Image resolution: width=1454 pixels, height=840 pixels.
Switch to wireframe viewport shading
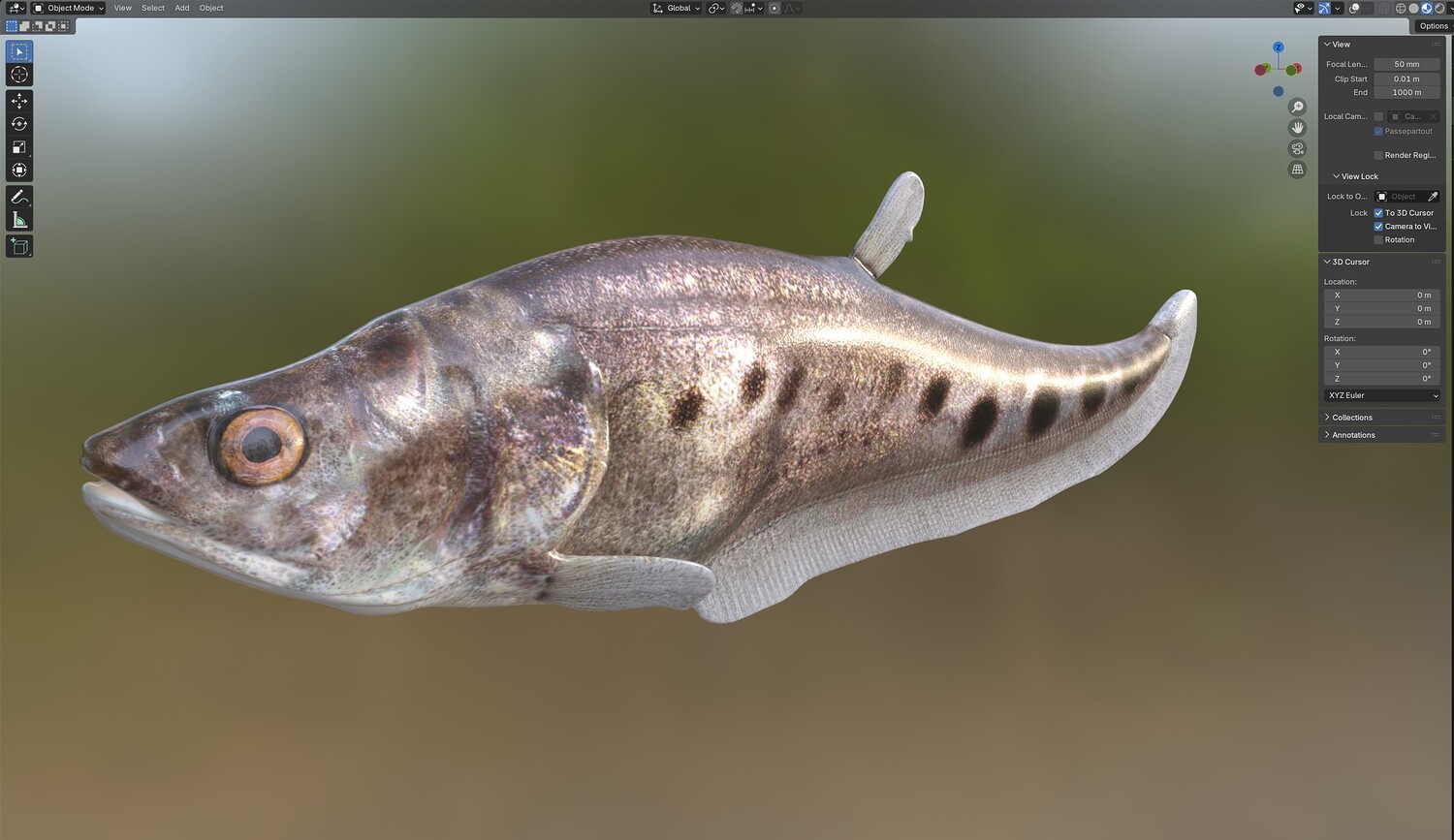[x=1401, y=8]
